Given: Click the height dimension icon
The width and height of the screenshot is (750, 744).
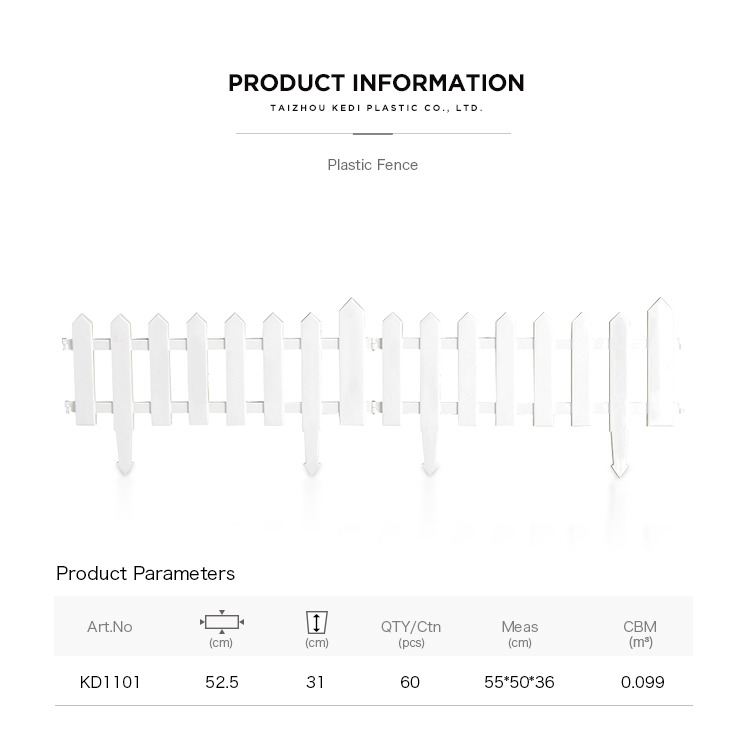Looking at the screenshot, I should [316, 622].
